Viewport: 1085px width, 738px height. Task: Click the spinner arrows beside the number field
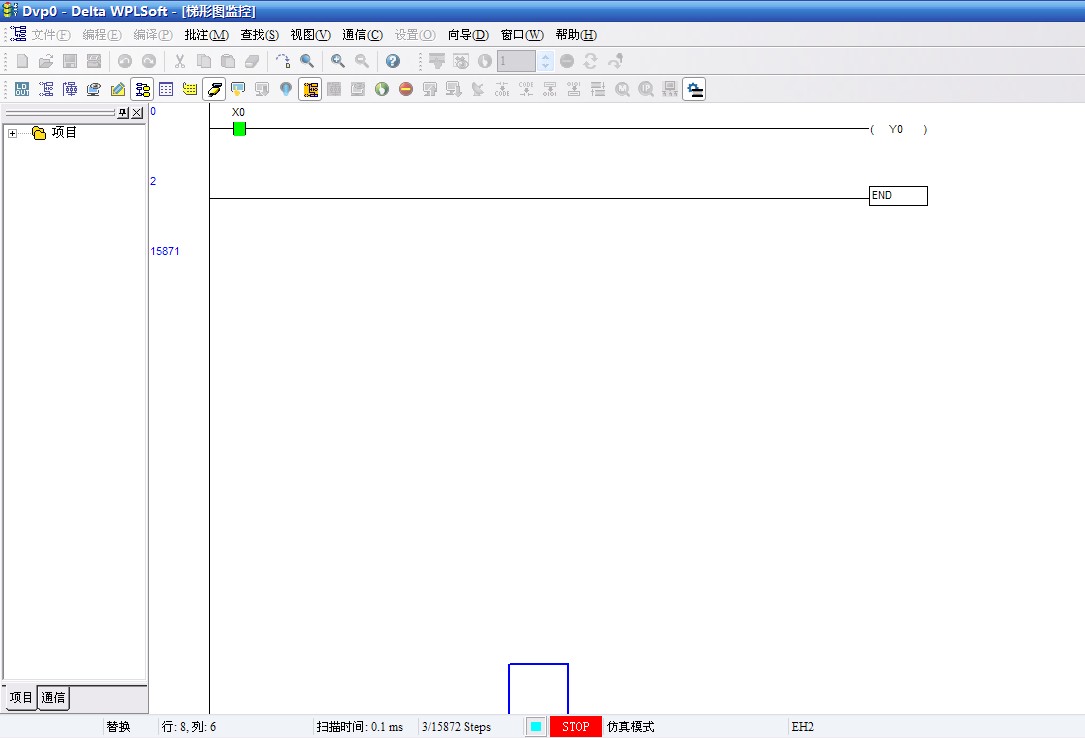pyautogui.click(x=545, y=61)
